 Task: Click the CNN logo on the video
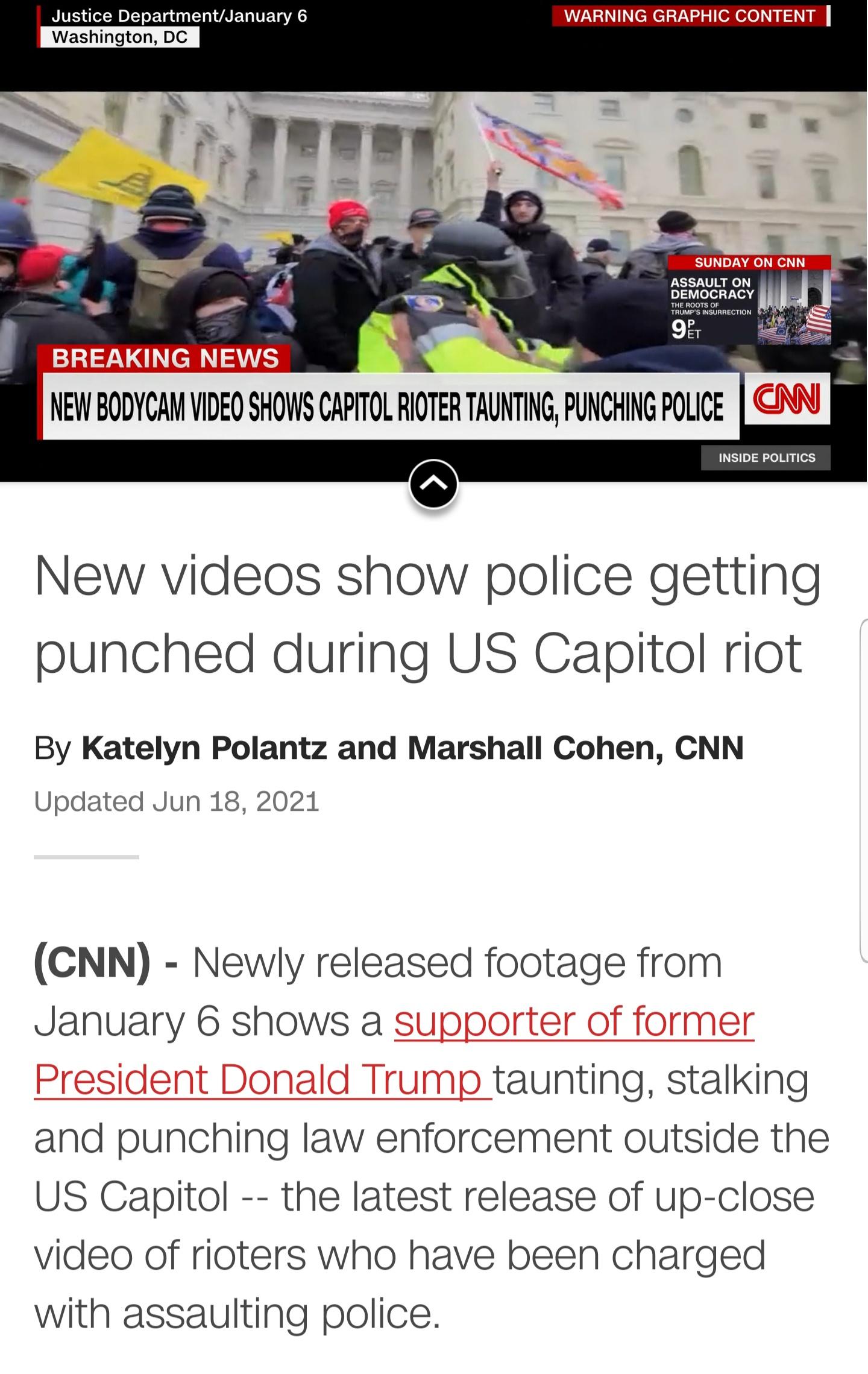[x=787, y=399]
